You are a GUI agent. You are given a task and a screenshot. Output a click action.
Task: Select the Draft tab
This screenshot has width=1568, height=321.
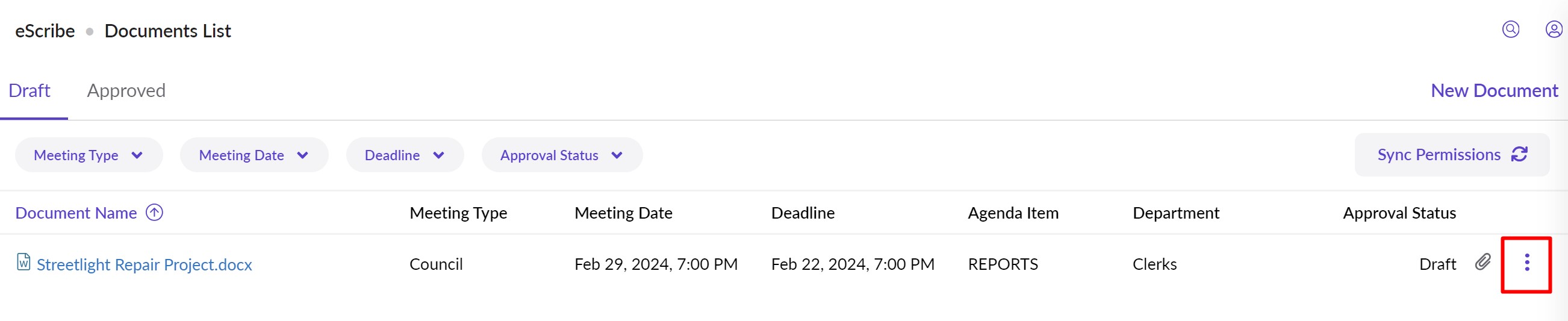pos(30,91)
